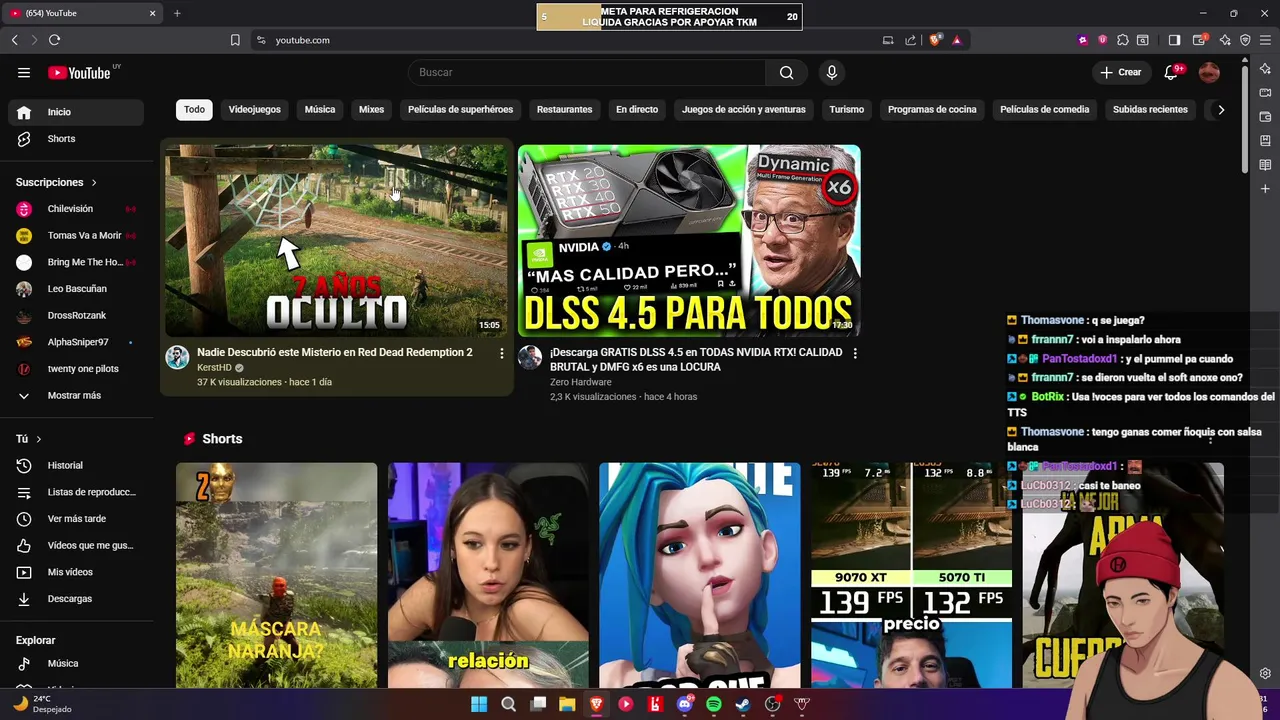
Task: Click the magnifier search button
Action: point(786,72)
